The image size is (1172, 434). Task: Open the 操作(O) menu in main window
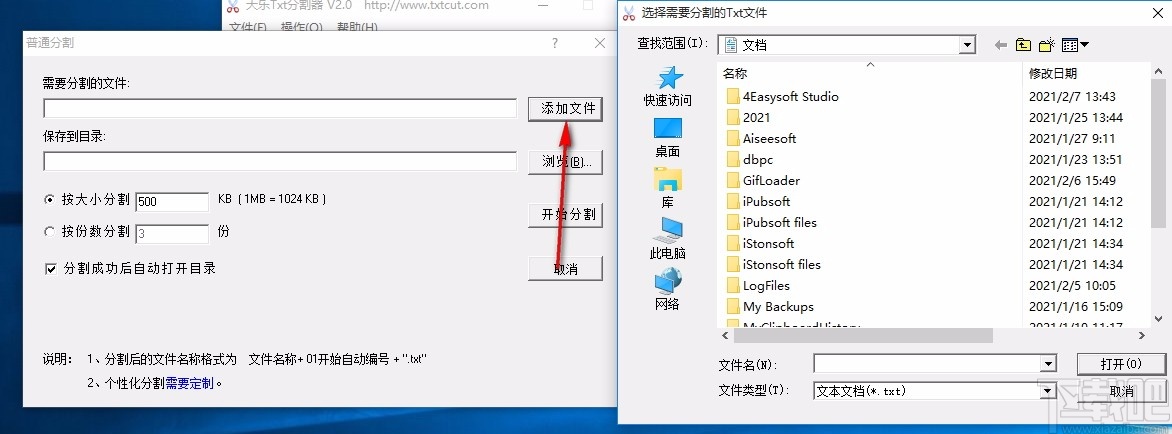point(302,27)
